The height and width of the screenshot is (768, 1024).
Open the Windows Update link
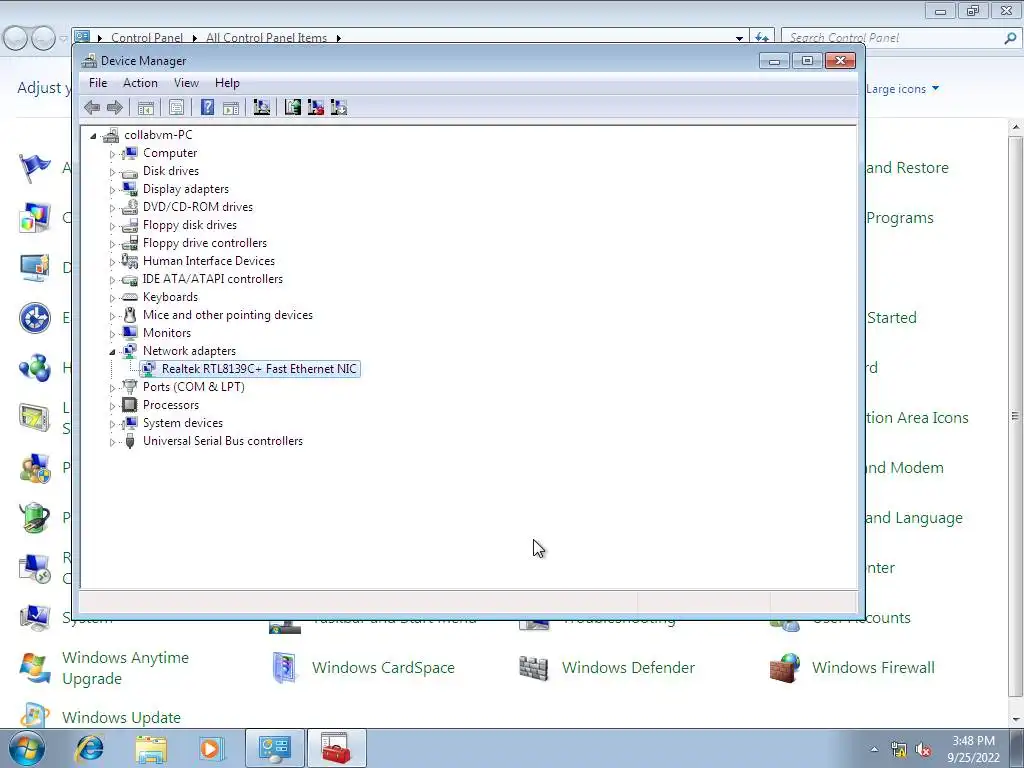[121, 717]
